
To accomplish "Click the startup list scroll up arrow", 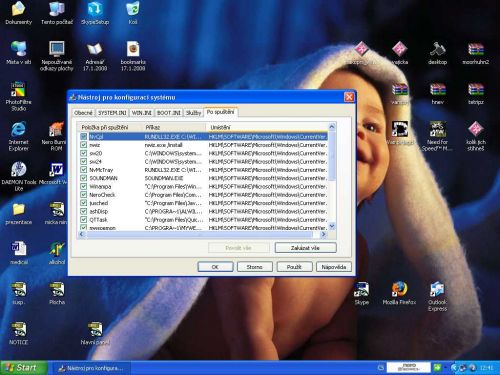I will [332, 127].
